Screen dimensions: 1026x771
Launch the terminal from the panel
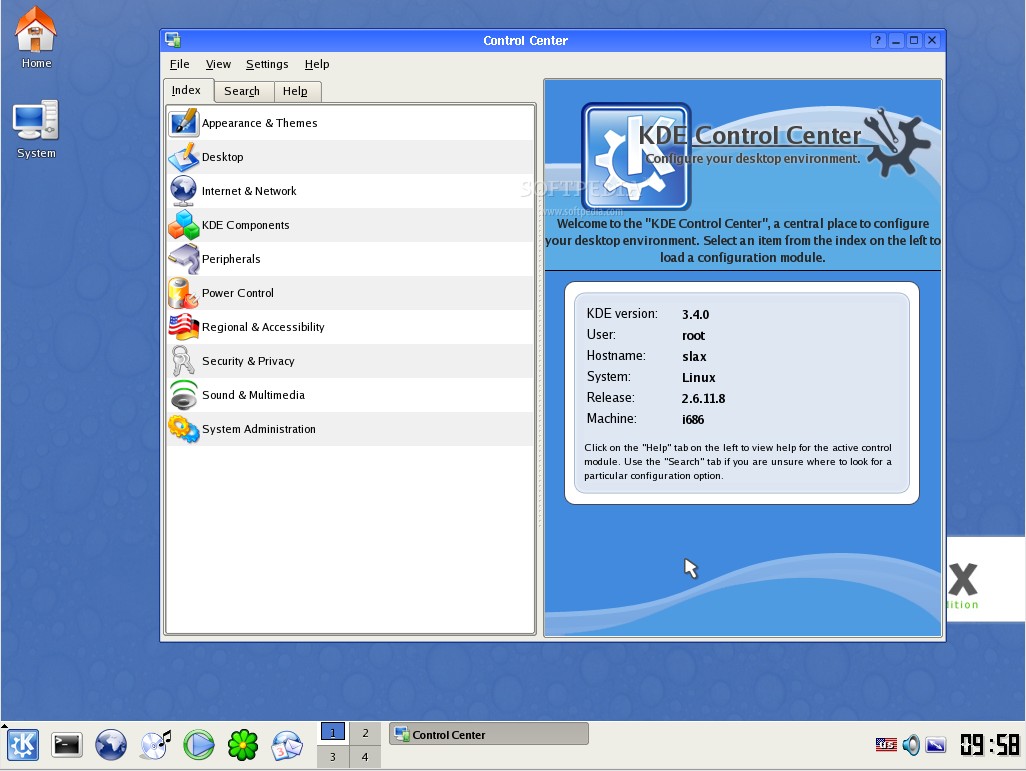(x=67, y=745)
